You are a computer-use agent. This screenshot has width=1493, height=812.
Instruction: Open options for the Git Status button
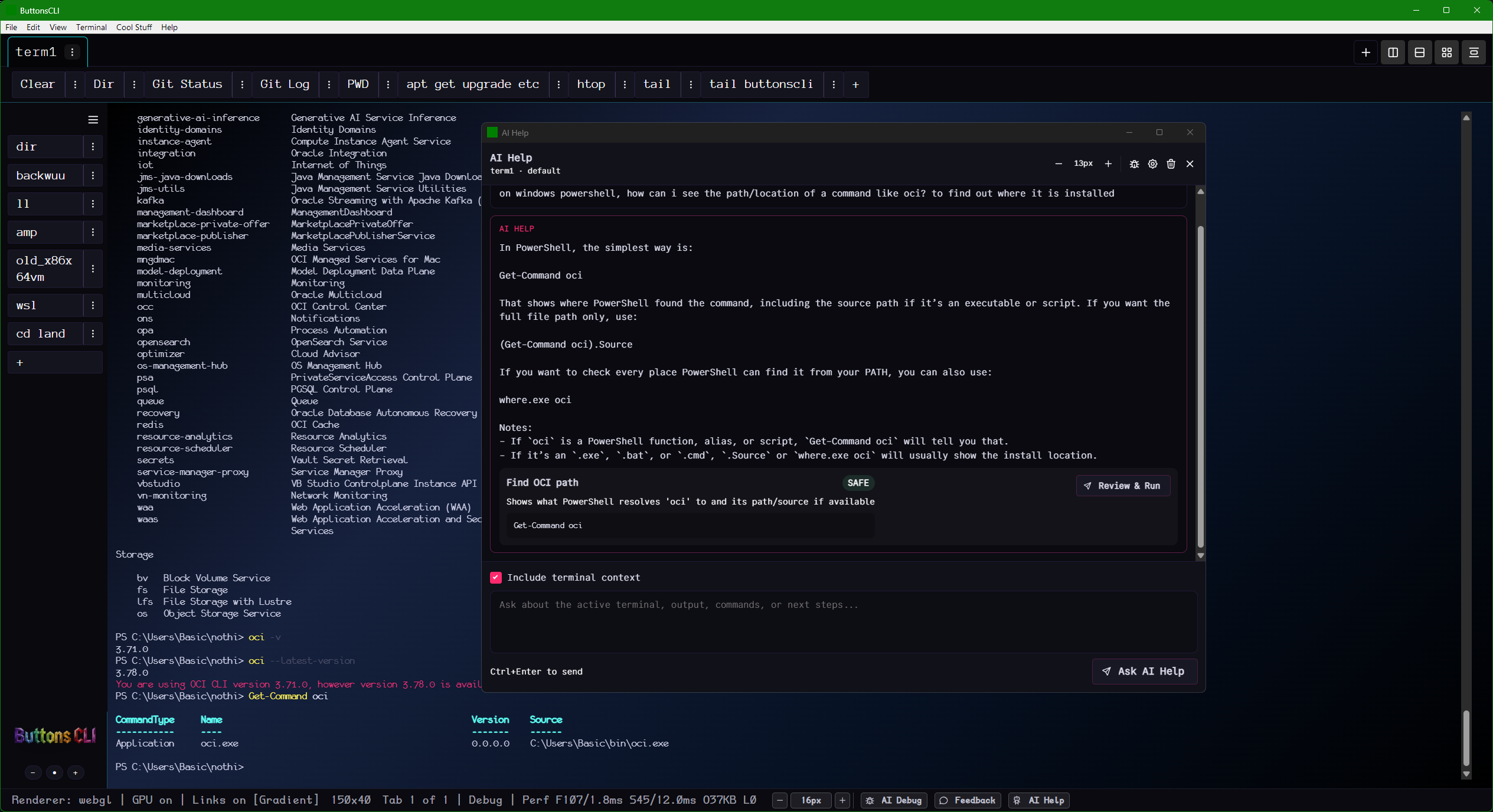[x=242, y=84]
